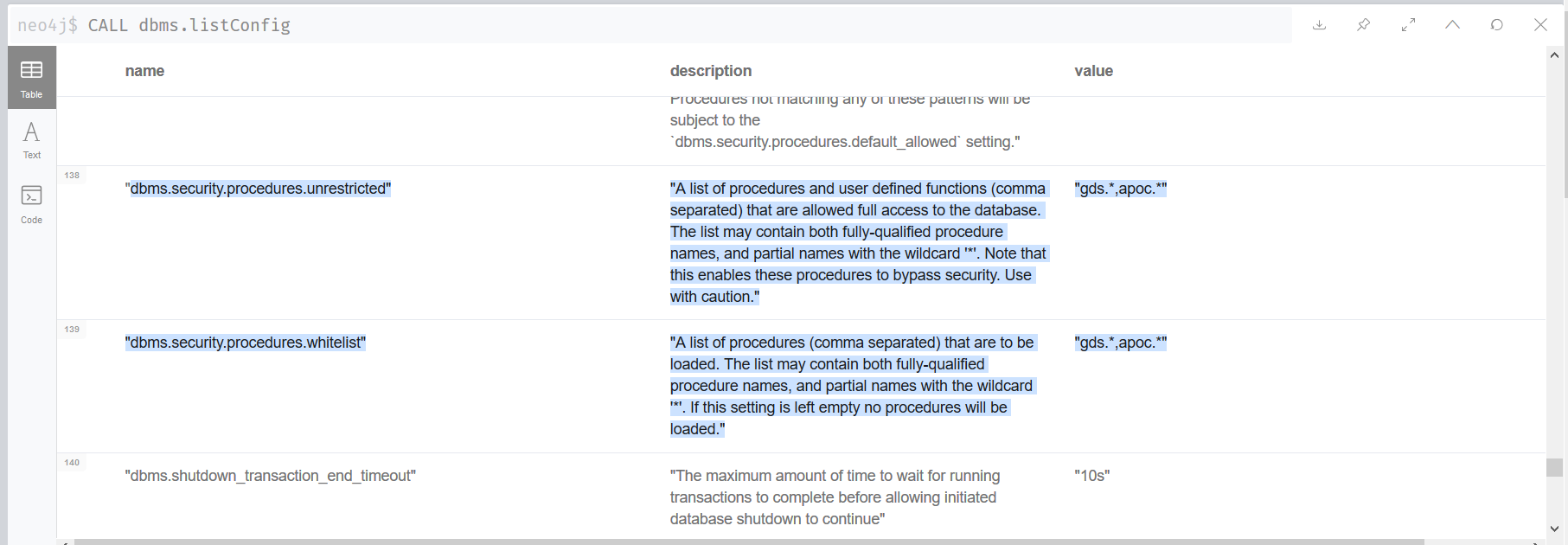Select the Table result view
Viewport: 1568px width, 545px height.
tap(31, 77)
